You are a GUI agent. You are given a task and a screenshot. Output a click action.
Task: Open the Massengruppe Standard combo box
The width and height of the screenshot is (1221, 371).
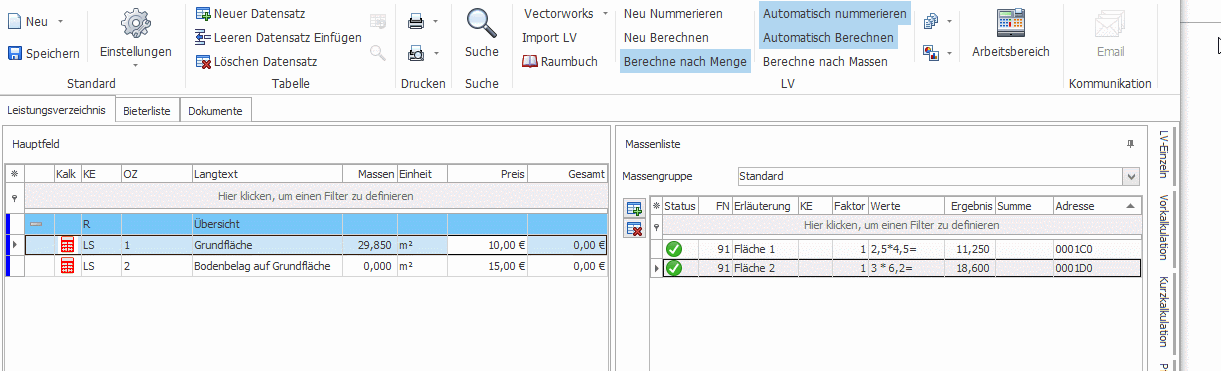938,176
